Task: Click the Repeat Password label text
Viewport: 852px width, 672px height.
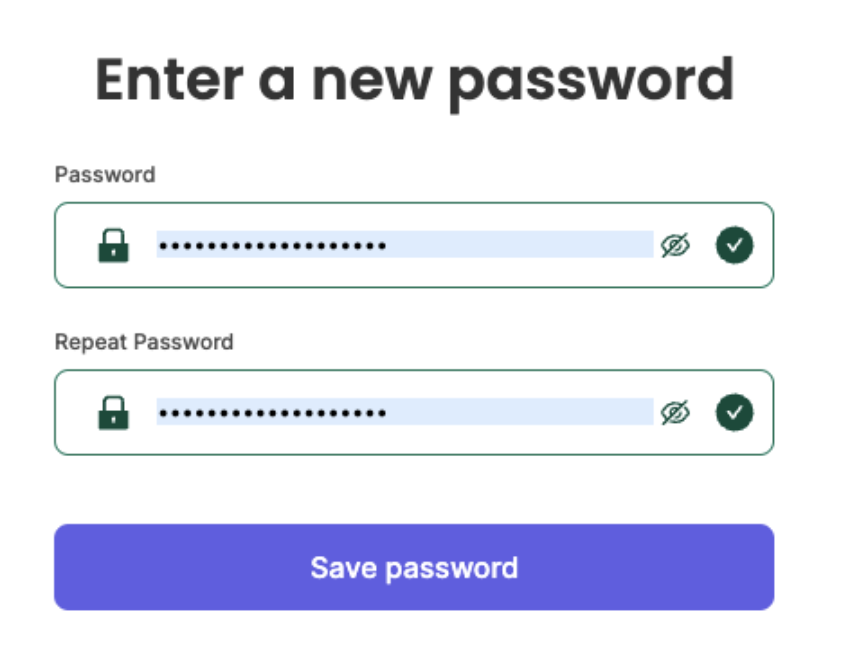Action: point(144,342)
